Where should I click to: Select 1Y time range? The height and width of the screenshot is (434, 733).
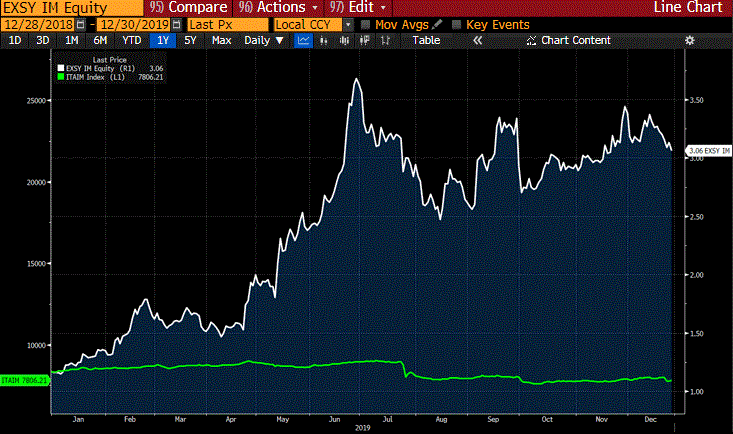coord(163,41)
